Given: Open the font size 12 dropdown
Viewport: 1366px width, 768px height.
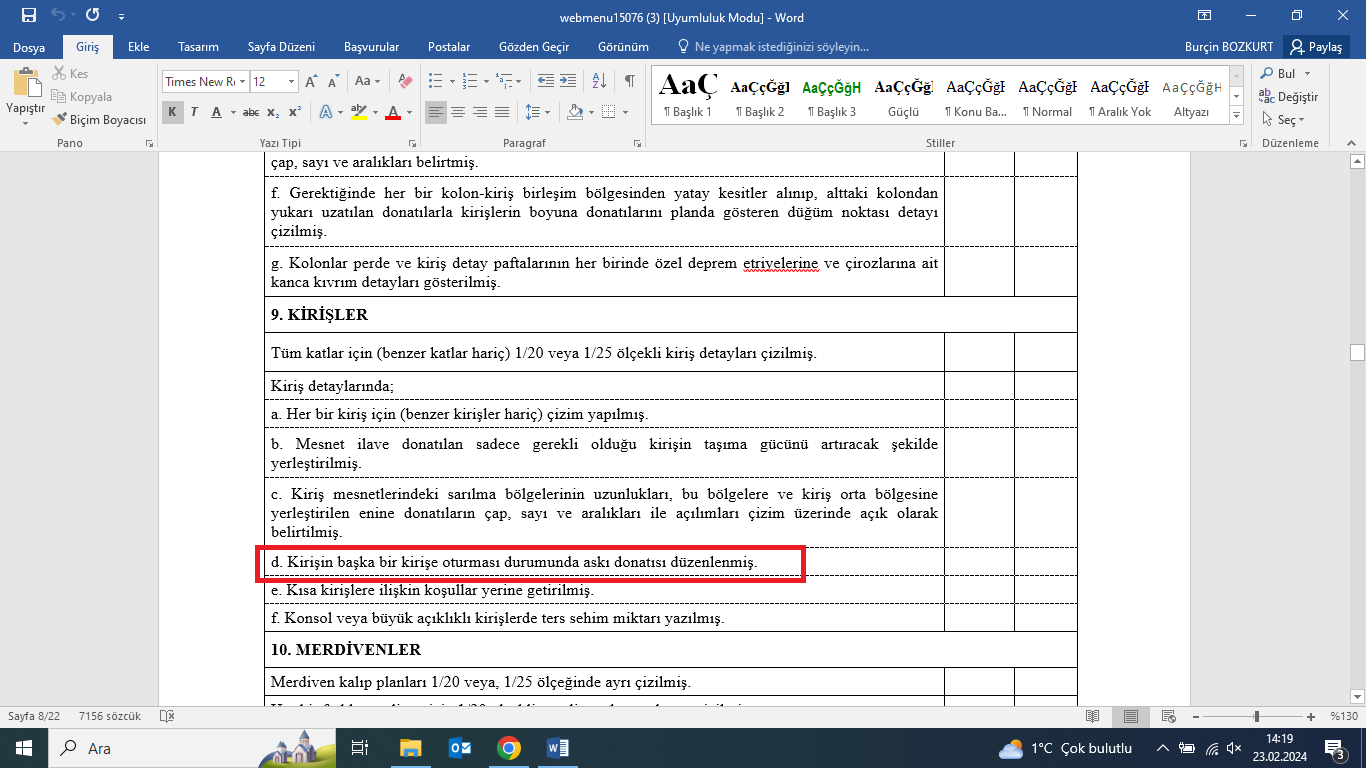Looking at the screenshot, I should (x=292, y=82).
